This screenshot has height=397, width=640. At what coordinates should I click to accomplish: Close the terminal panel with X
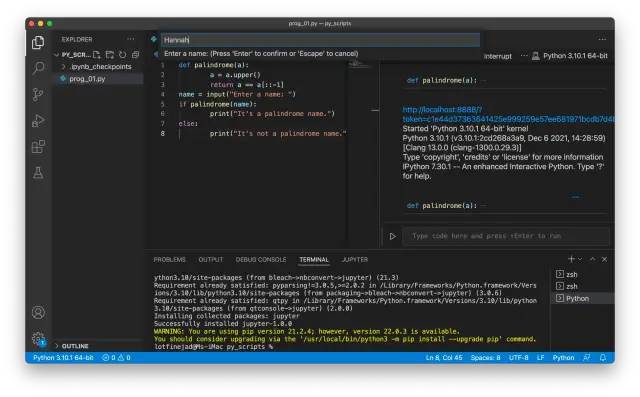coord(604,259)
